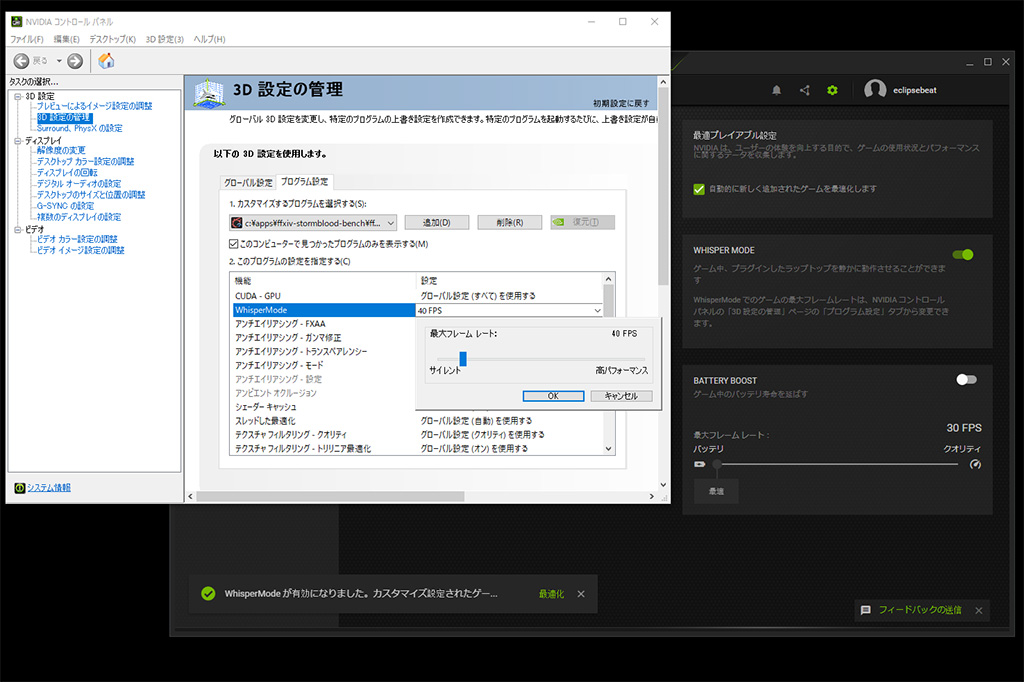Screen dimensions: 1024x682
Task: Open the program selection dropdown
Action: point(390,223)
